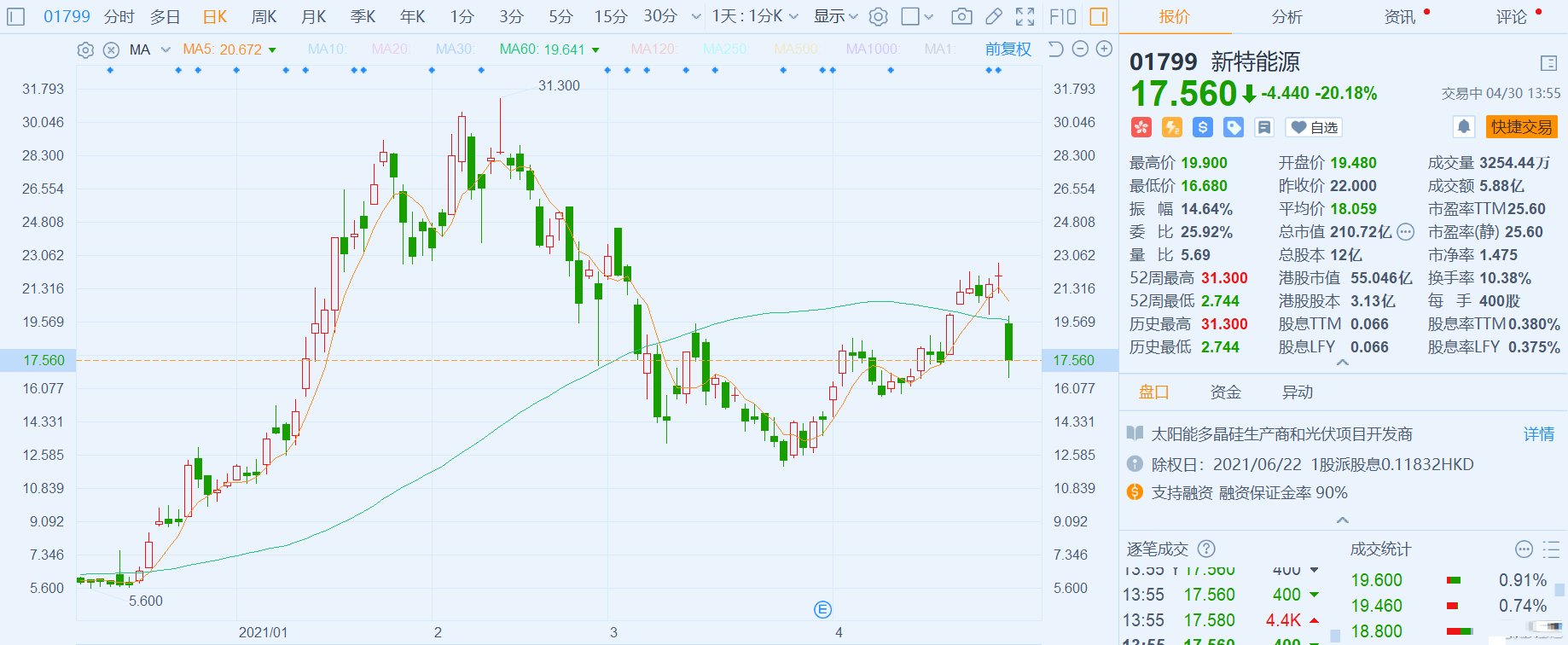Enter fullscreen chart mode

point(1025,16)
